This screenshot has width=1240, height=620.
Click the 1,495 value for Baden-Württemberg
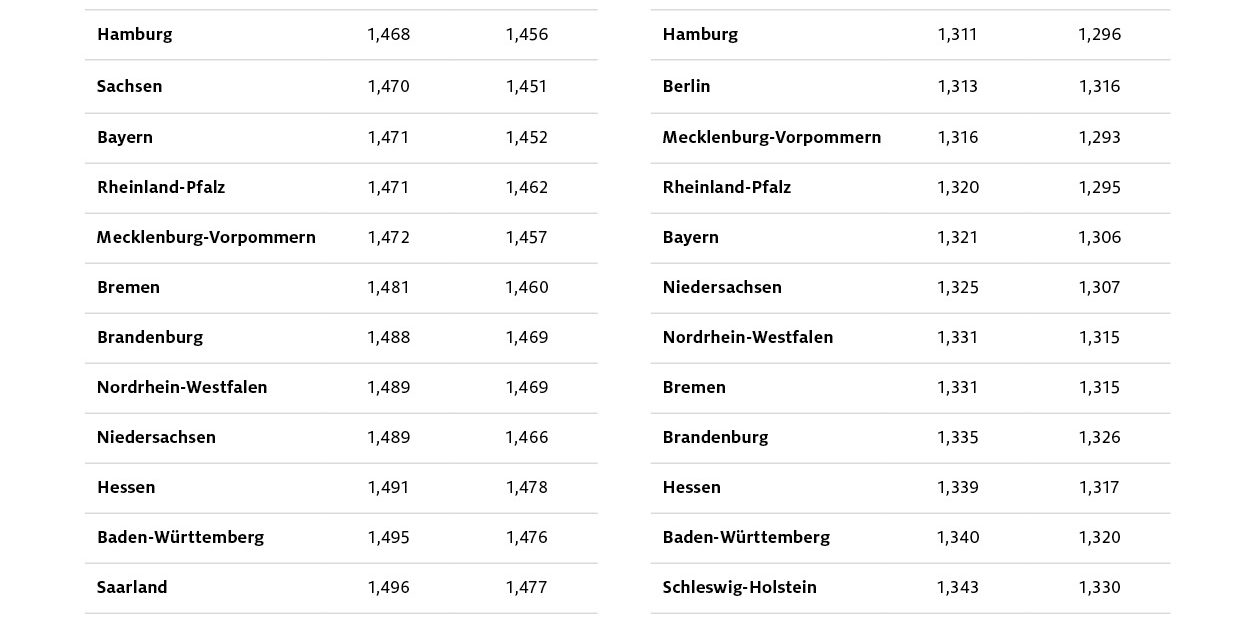(x=388, y=537)
